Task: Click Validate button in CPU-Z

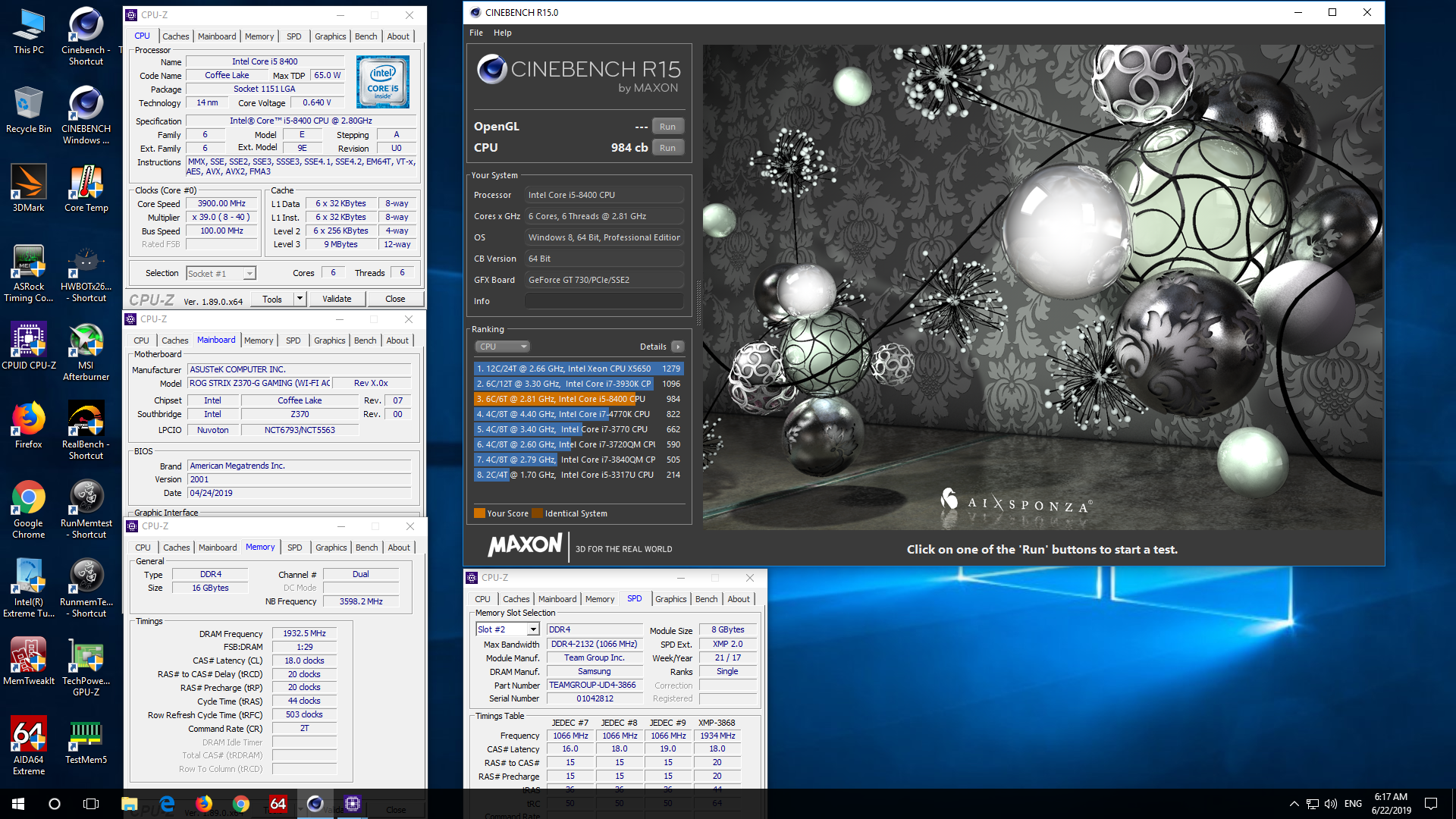Action: pos(337,299)
